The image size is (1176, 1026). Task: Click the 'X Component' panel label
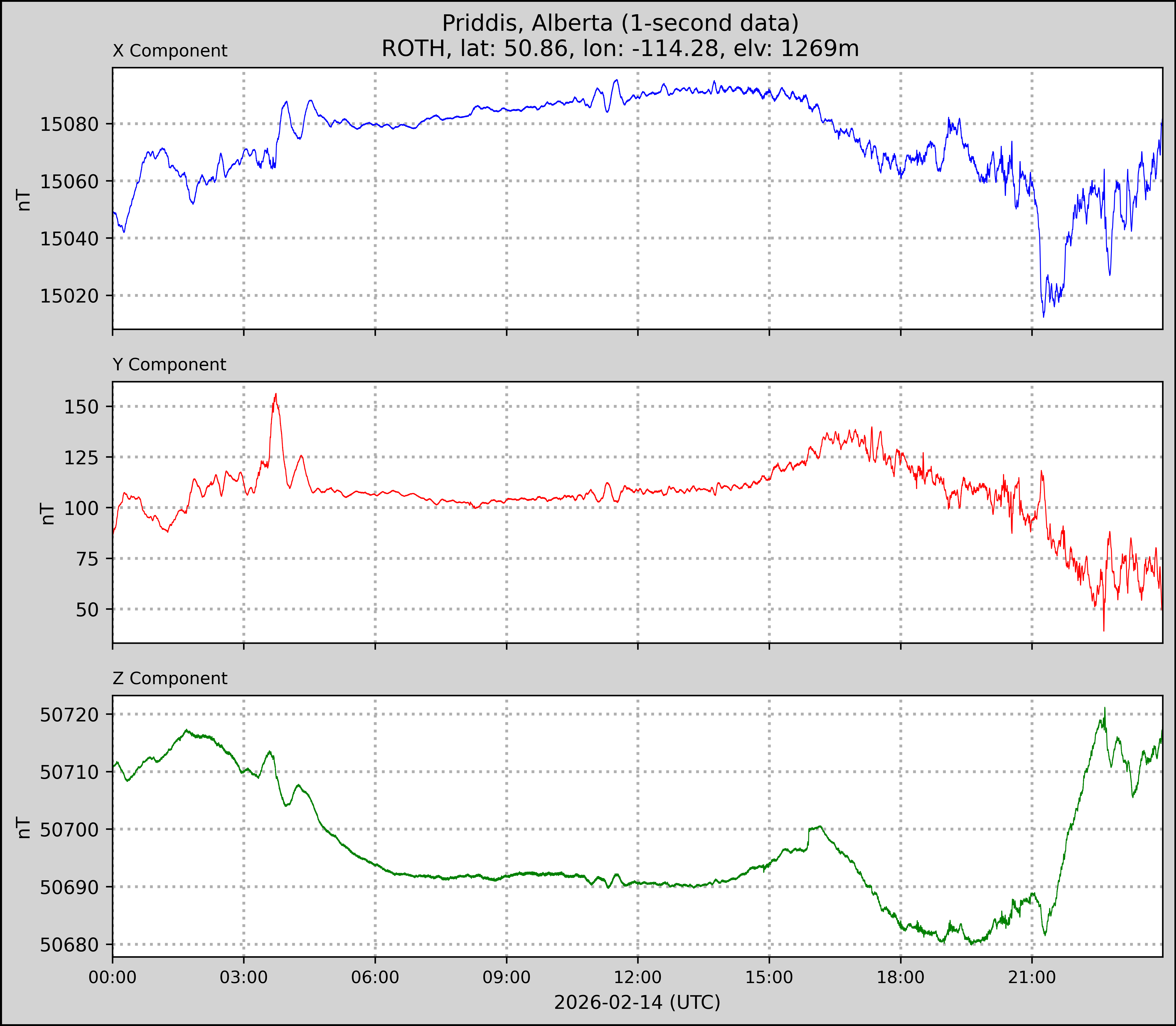click(x=170, y=51)
